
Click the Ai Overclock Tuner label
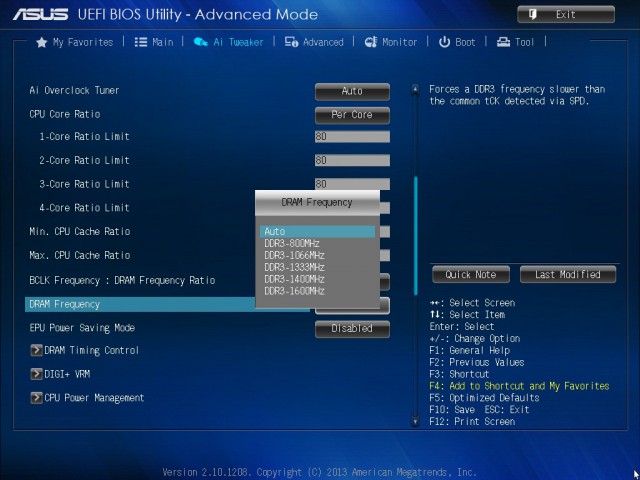click(74, 90)
